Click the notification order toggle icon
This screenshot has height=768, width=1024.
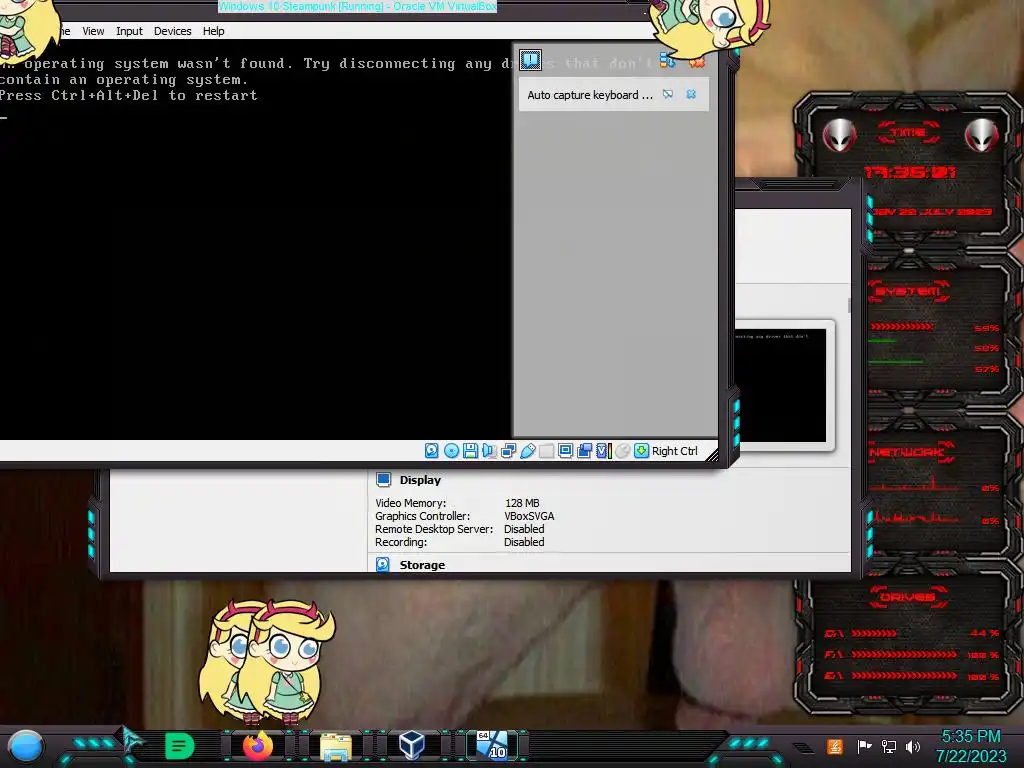pos(667,61)
